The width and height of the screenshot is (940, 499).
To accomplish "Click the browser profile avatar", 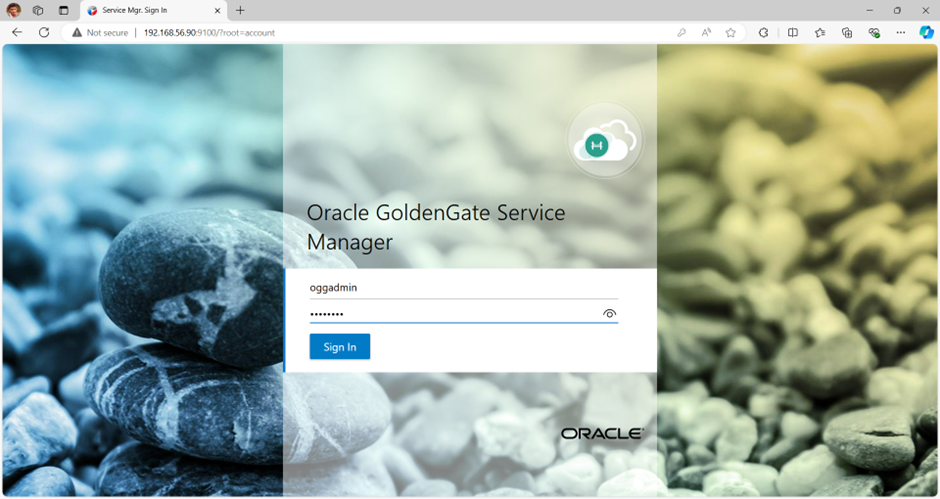I will click(x=13, y=10).
